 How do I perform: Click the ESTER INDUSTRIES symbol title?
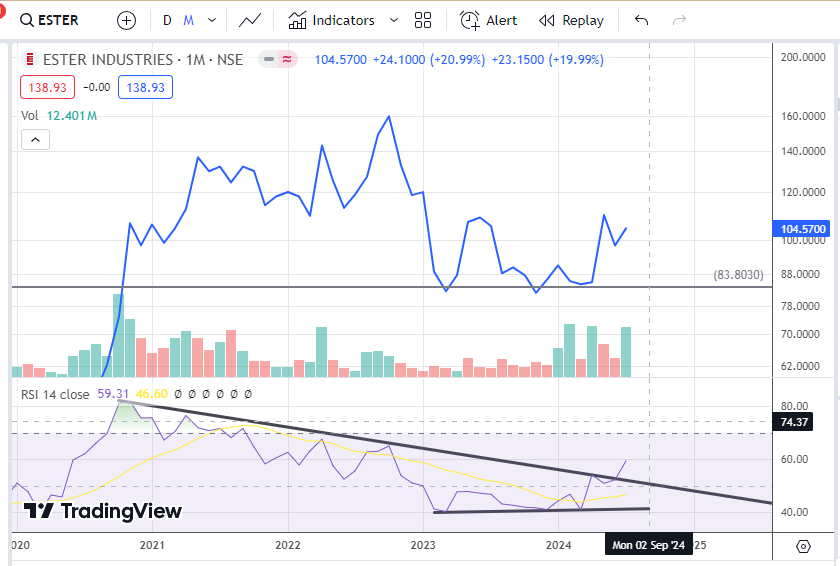[x=143, y=59]
